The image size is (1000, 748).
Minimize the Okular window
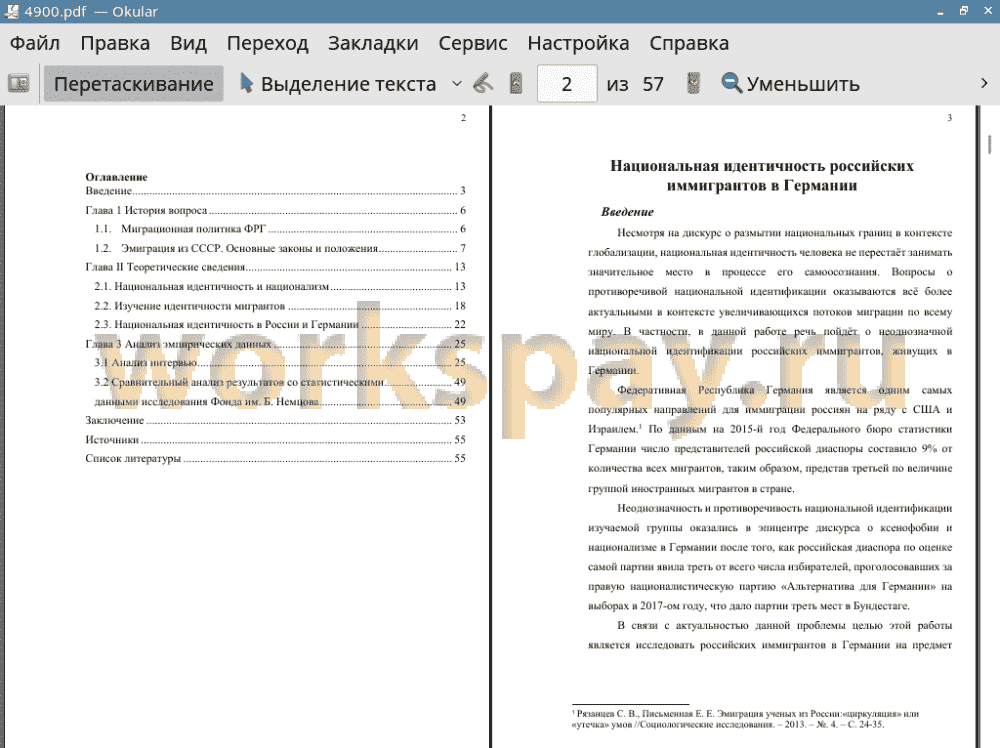[940, 11]
